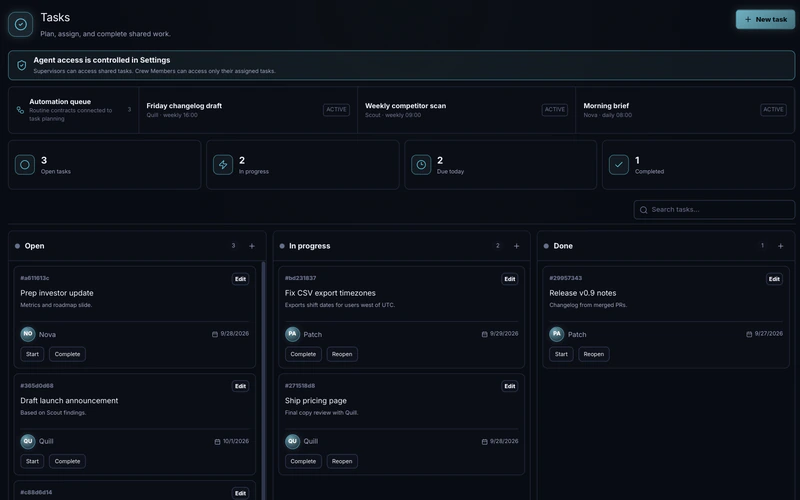
Task: Select the Prep investor update title
Action: click(x=57, y=293)
